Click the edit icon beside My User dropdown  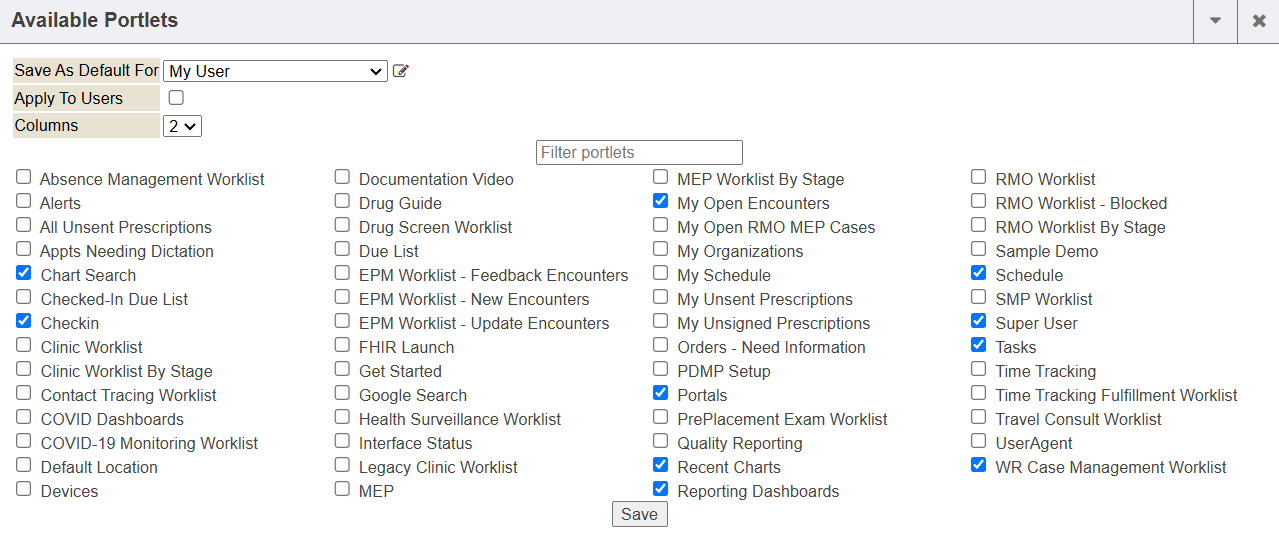401,71
